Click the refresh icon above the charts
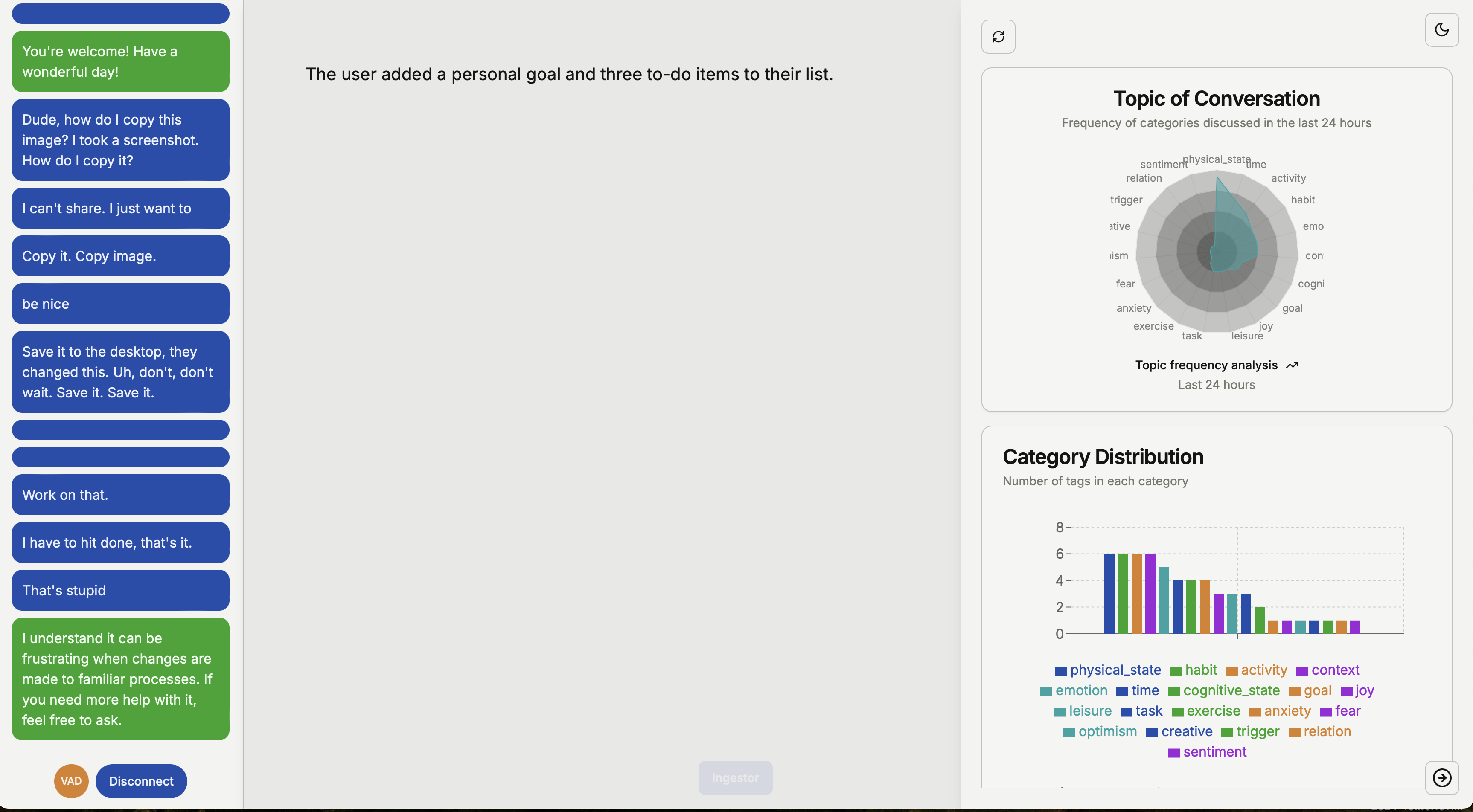 pos(998,37)
